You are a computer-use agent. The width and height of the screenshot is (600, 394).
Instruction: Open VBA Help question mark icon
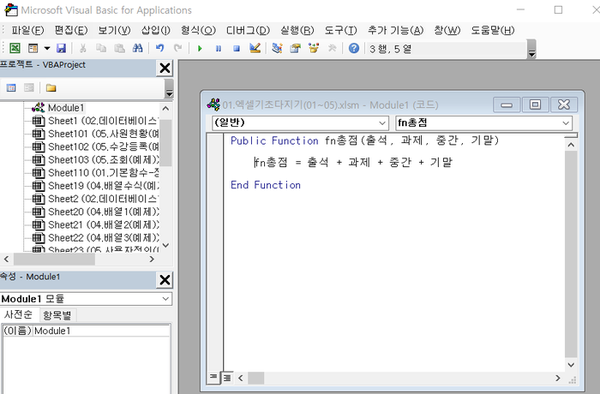tap(354, 48)
